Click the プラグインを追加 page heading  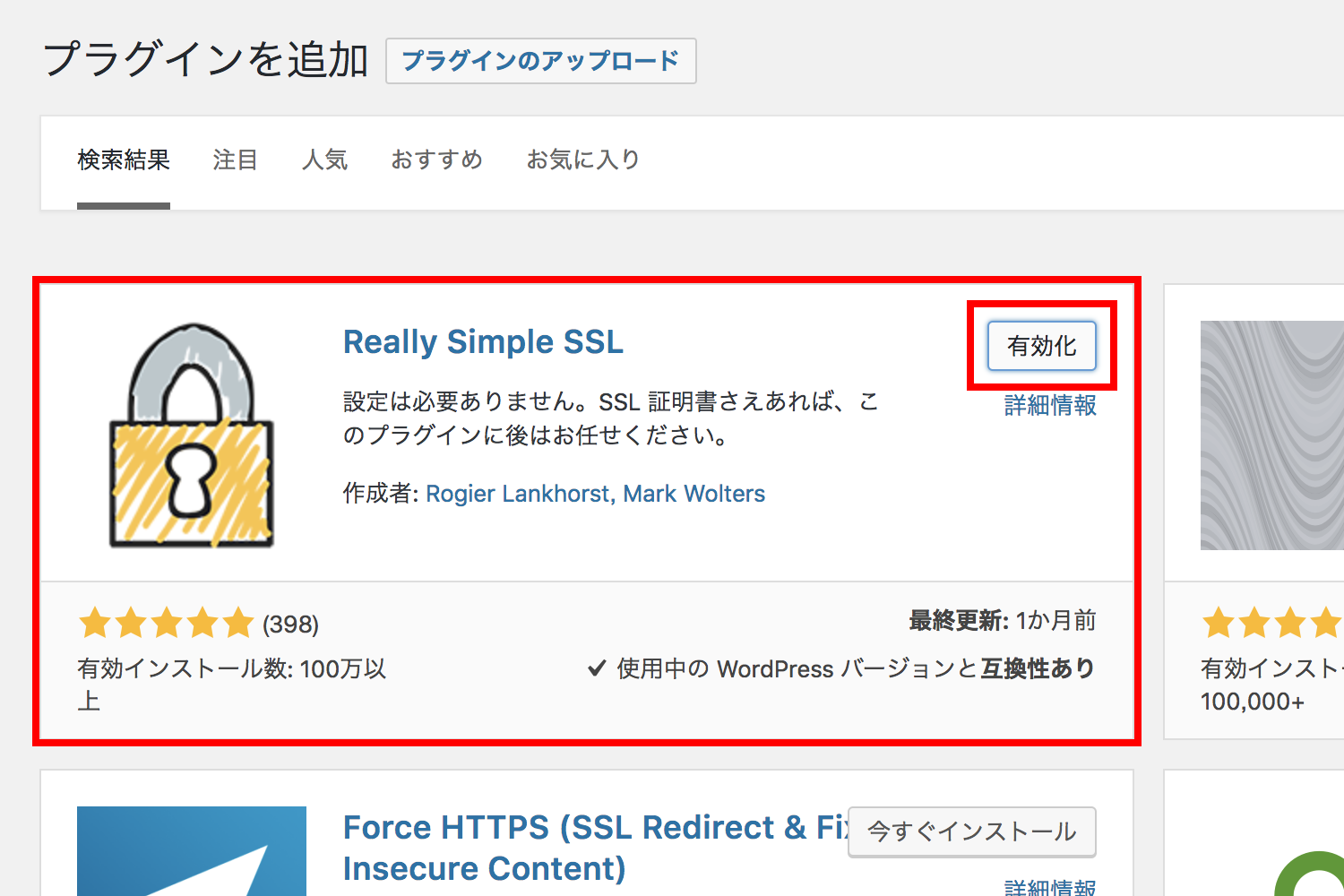click(206, 60)
